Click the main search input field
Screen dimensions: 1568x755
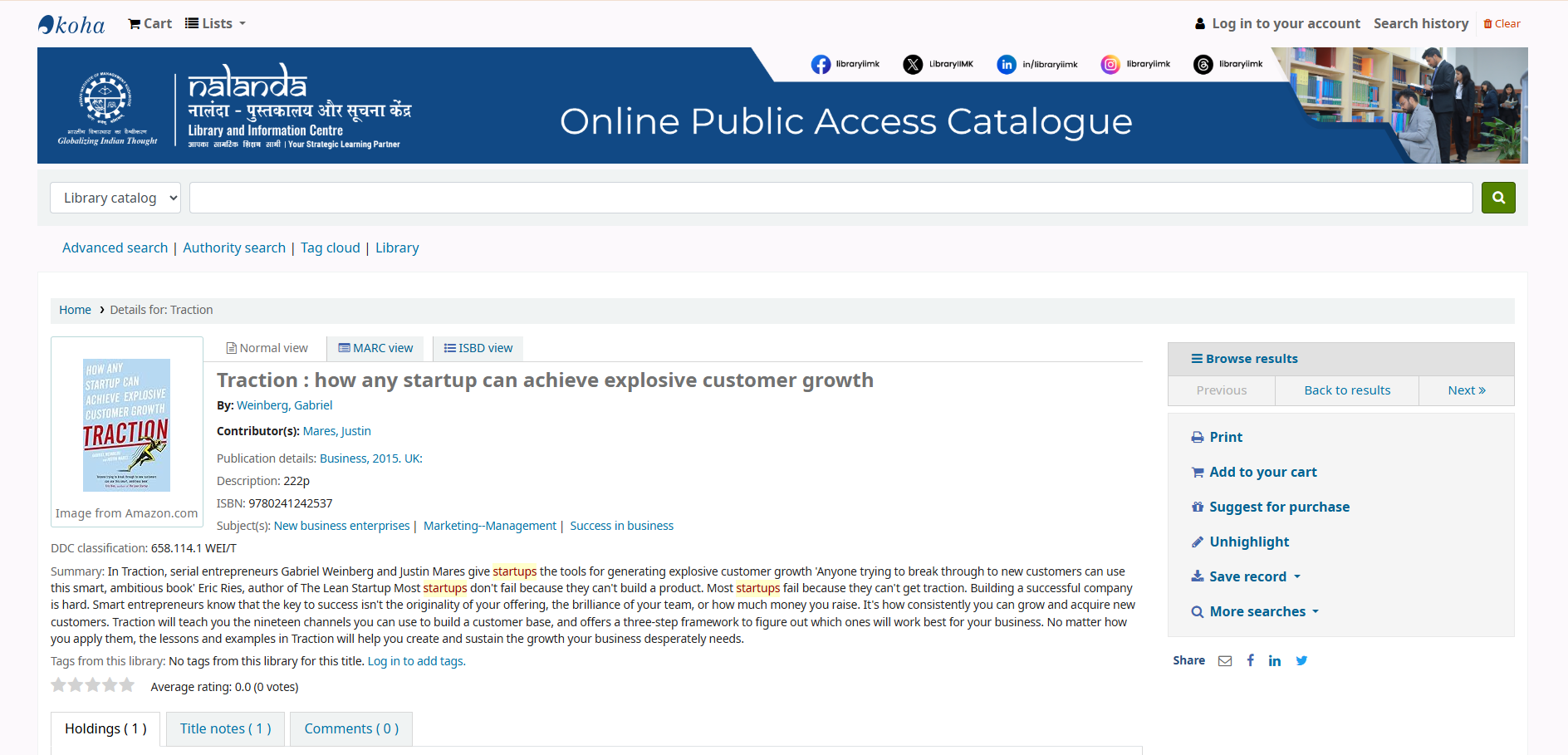tap(831, 198)
